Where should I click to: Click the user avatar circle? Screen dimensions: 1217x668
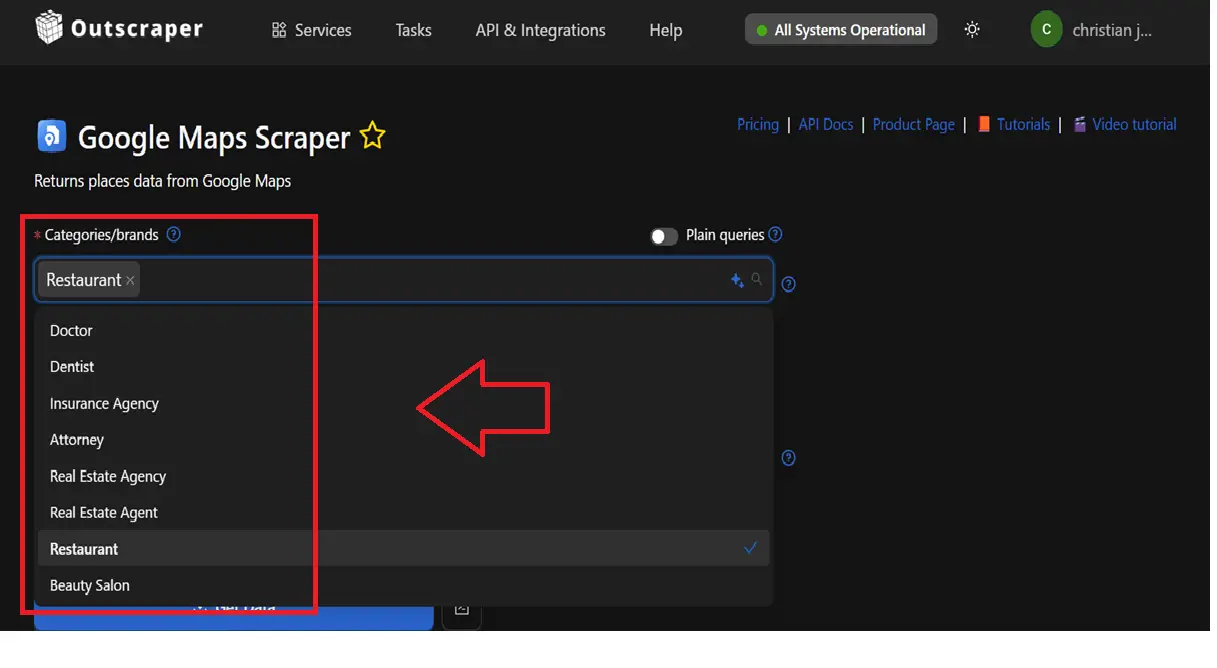[1046, 30]
